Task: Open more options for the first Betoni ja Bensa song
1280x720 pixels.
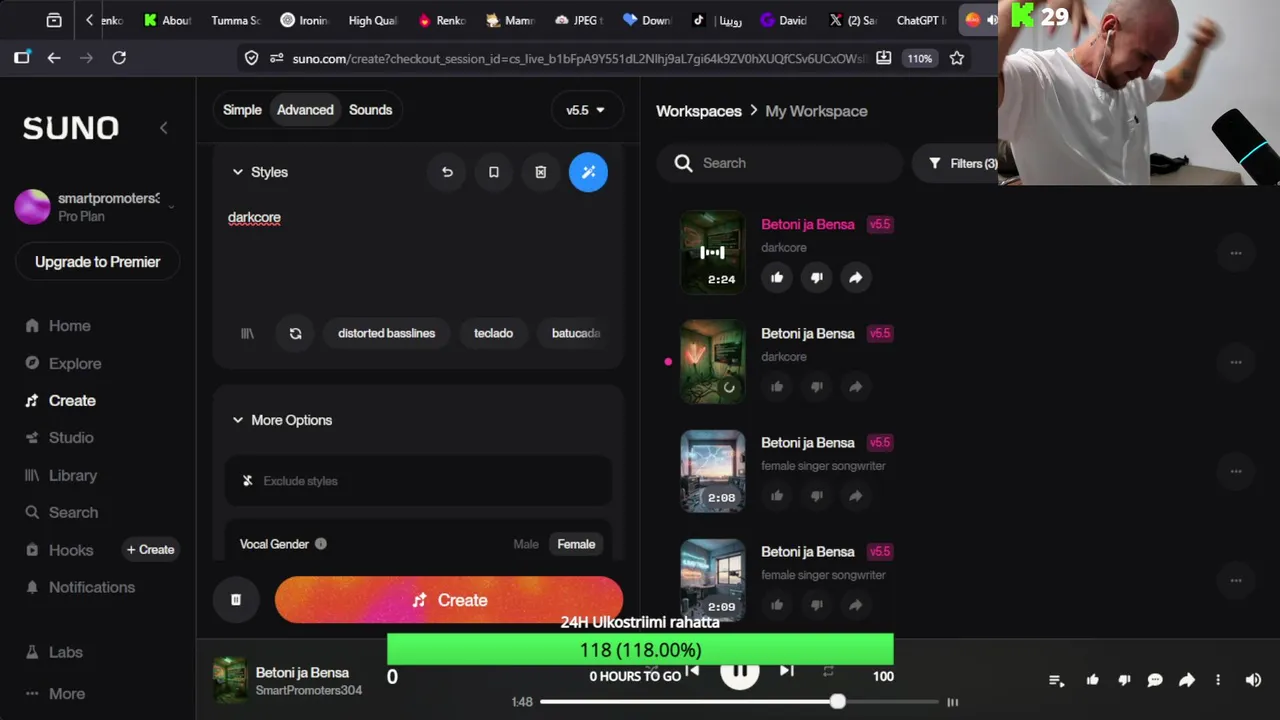Action: (1236, 253)
